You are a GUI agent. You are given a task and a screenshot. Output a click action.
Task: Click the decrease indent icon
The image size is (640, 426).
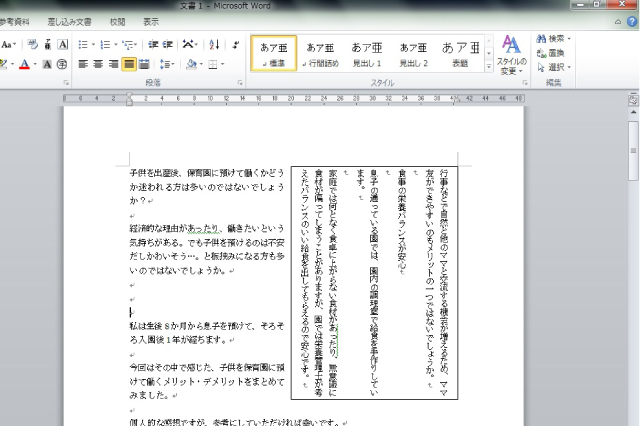pos(153,44)
